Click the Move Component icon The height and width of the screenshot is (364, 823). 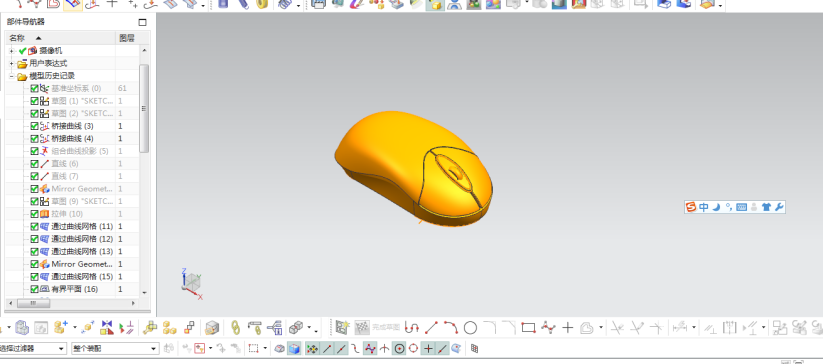(x=88, y=328)
